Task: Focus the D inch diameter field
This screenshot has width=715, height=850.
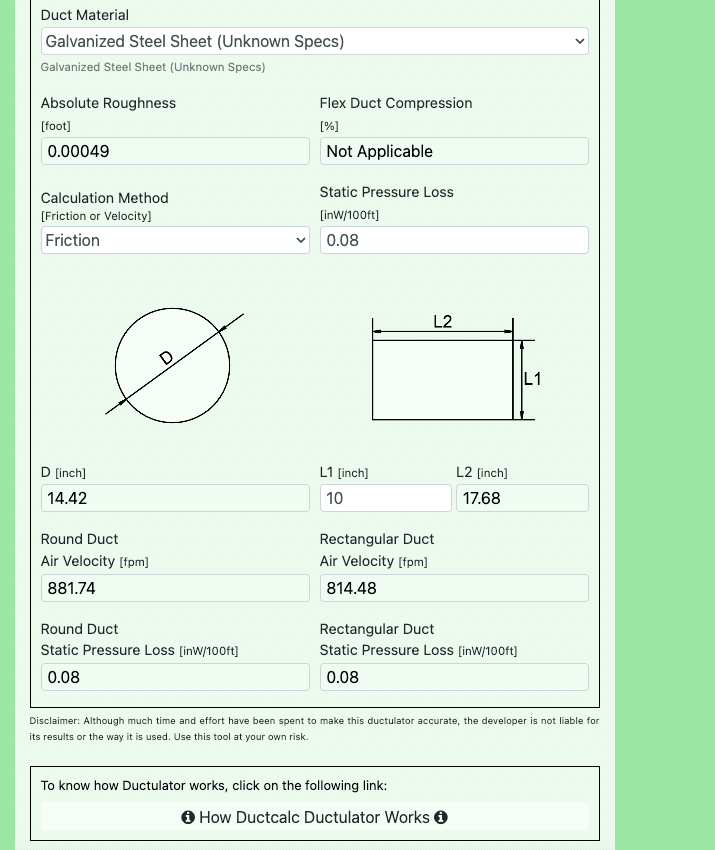Action: [x=175, y=498]
